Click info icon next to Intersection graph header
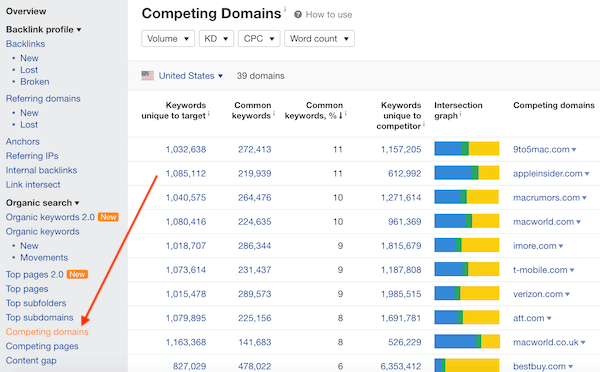 pos(461,114)
